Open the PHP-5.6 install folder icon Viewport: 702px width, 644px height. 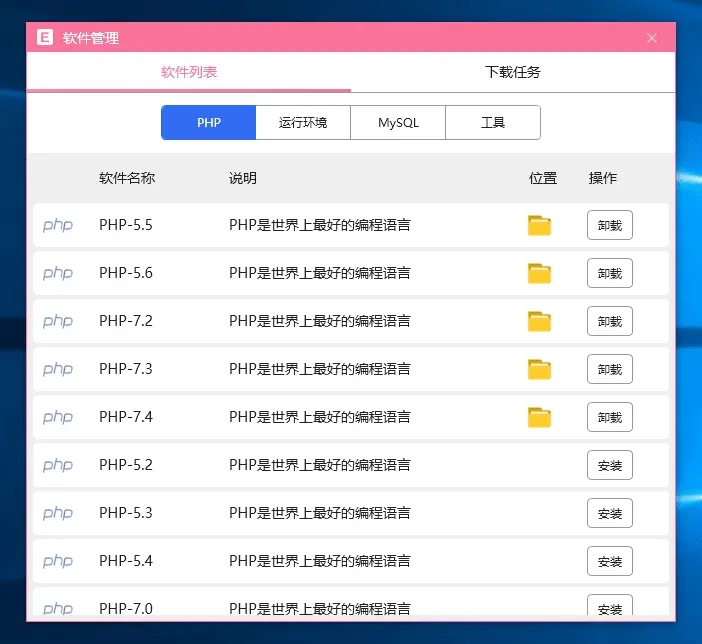tap(539, 273)
